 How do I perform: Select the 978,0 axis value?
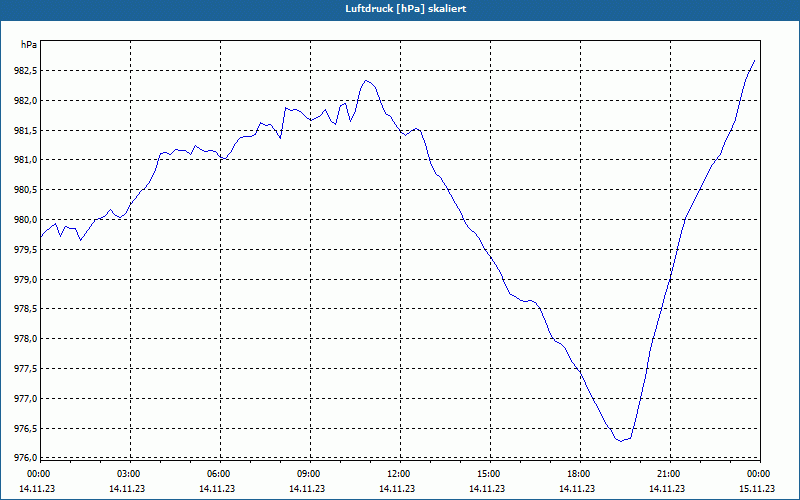coord(26,339)
